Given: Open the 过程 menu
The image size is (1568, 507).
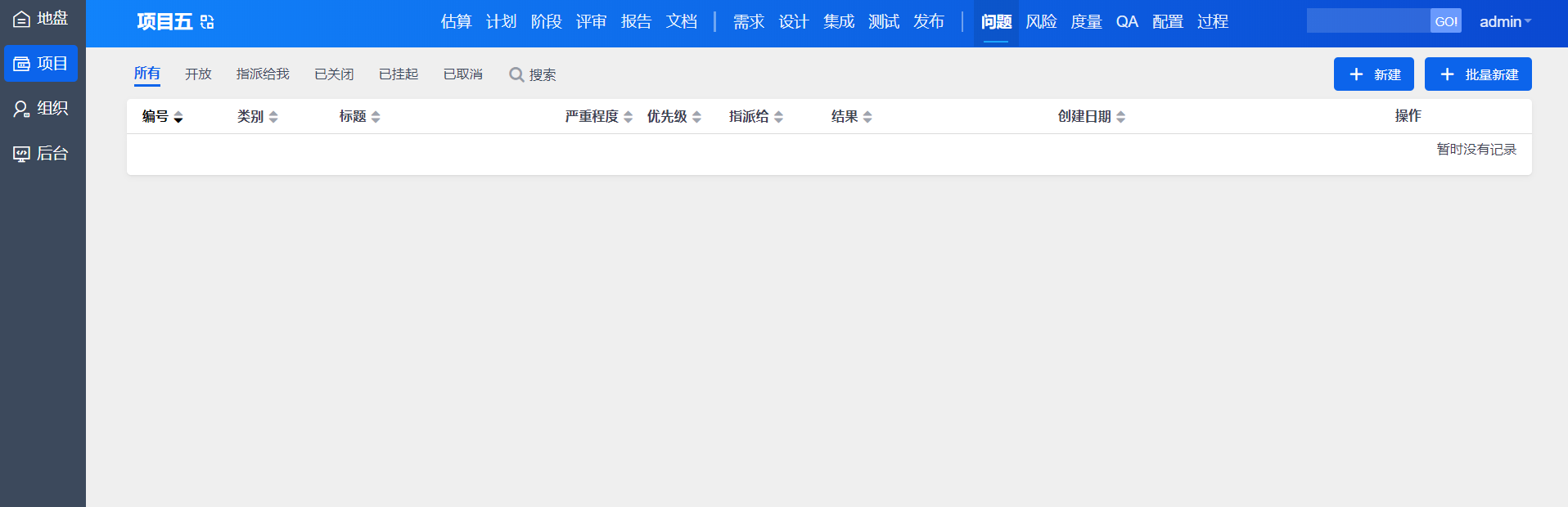Looking at the screenshot, I should [x=1213, y=22].
